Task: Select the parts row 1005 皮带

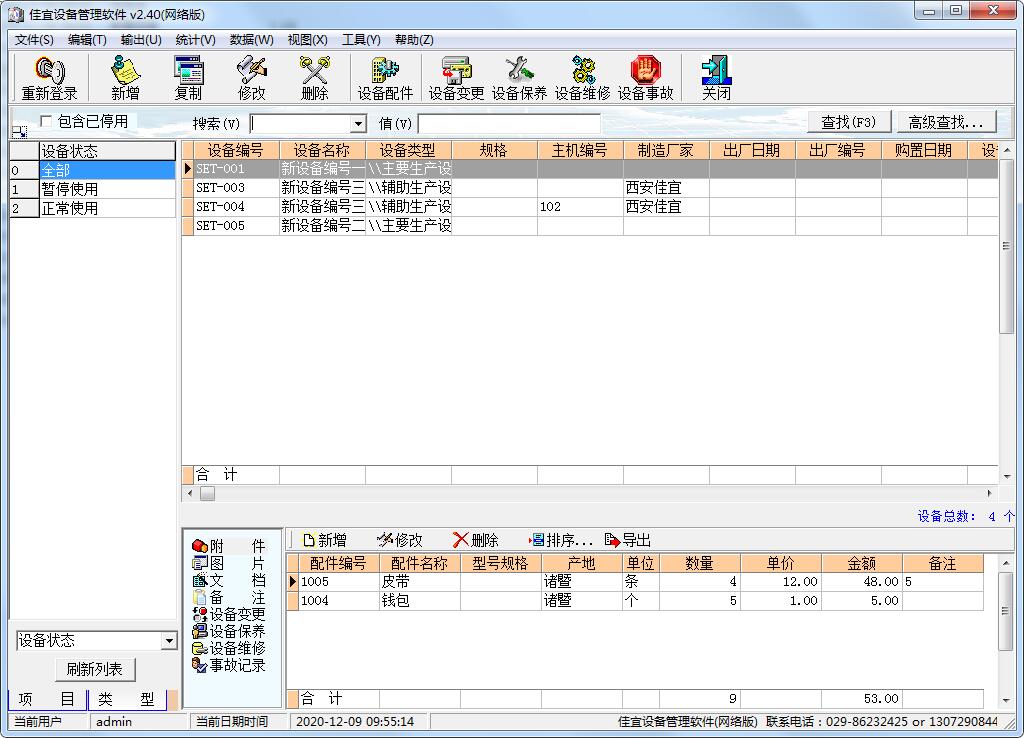Action: tap(635, 581)
